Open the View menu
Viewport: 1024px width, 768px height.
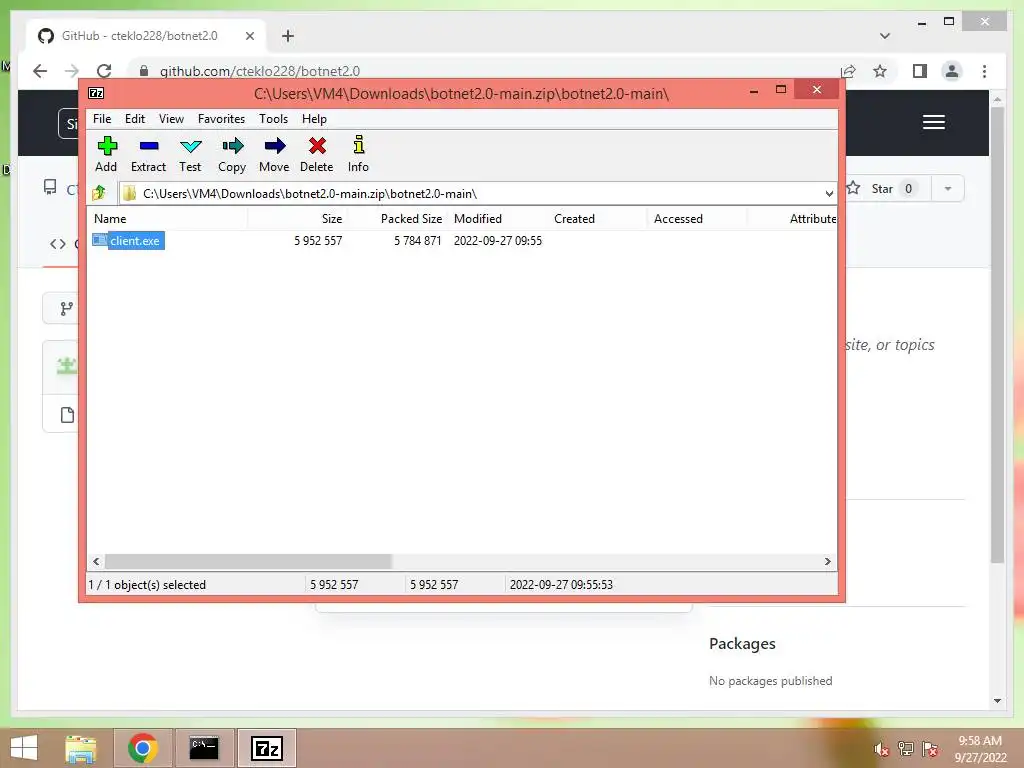point(171,119)
